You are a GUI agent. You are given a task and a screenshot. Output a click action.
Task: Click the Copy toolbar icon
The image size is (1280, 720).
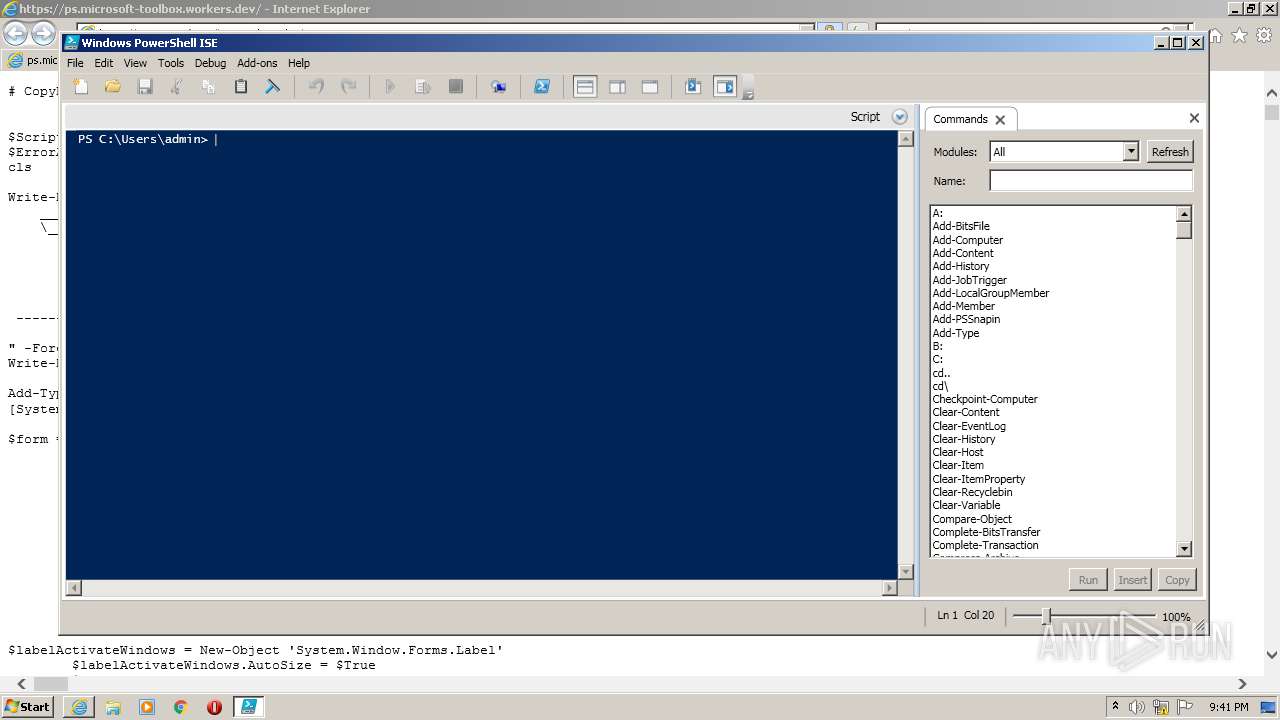point(209,87)
